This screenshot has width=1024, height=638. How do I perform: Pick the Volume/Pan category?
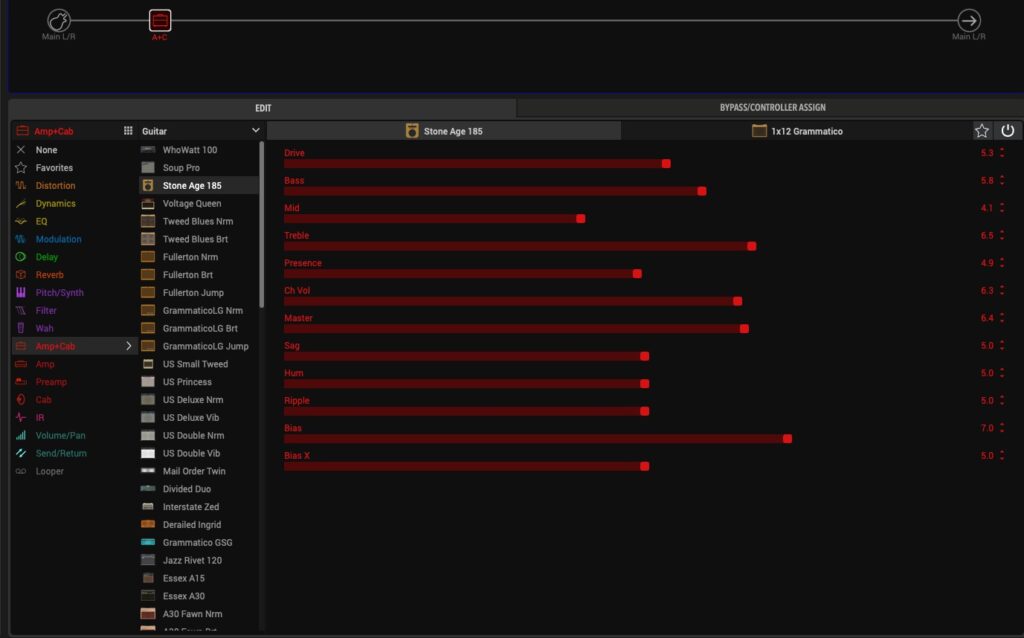[x=61, y=436]
